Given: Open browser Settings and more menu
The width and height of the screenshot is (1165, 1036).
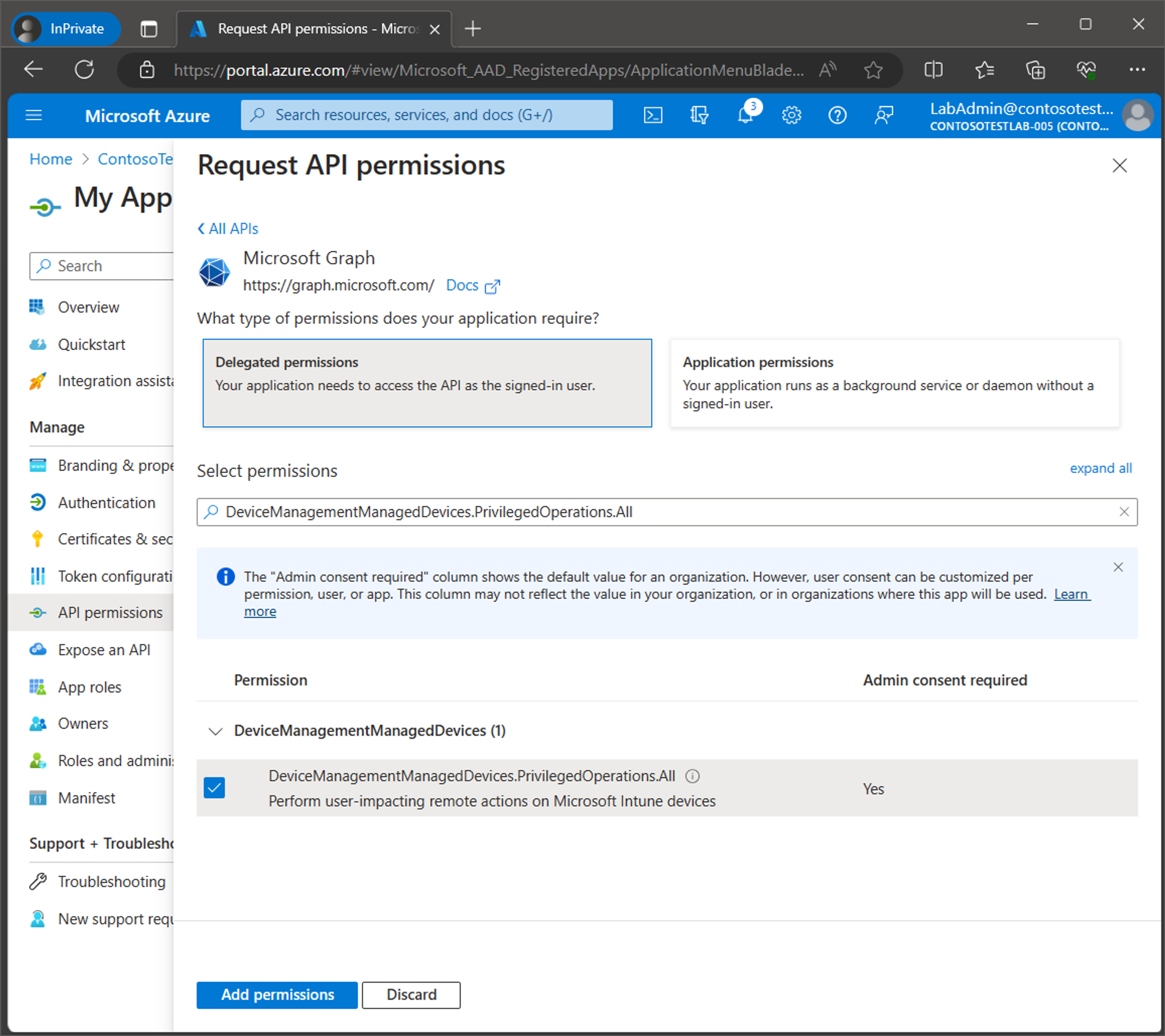Looking at the screenshot, I should (x=1137, y=69).
